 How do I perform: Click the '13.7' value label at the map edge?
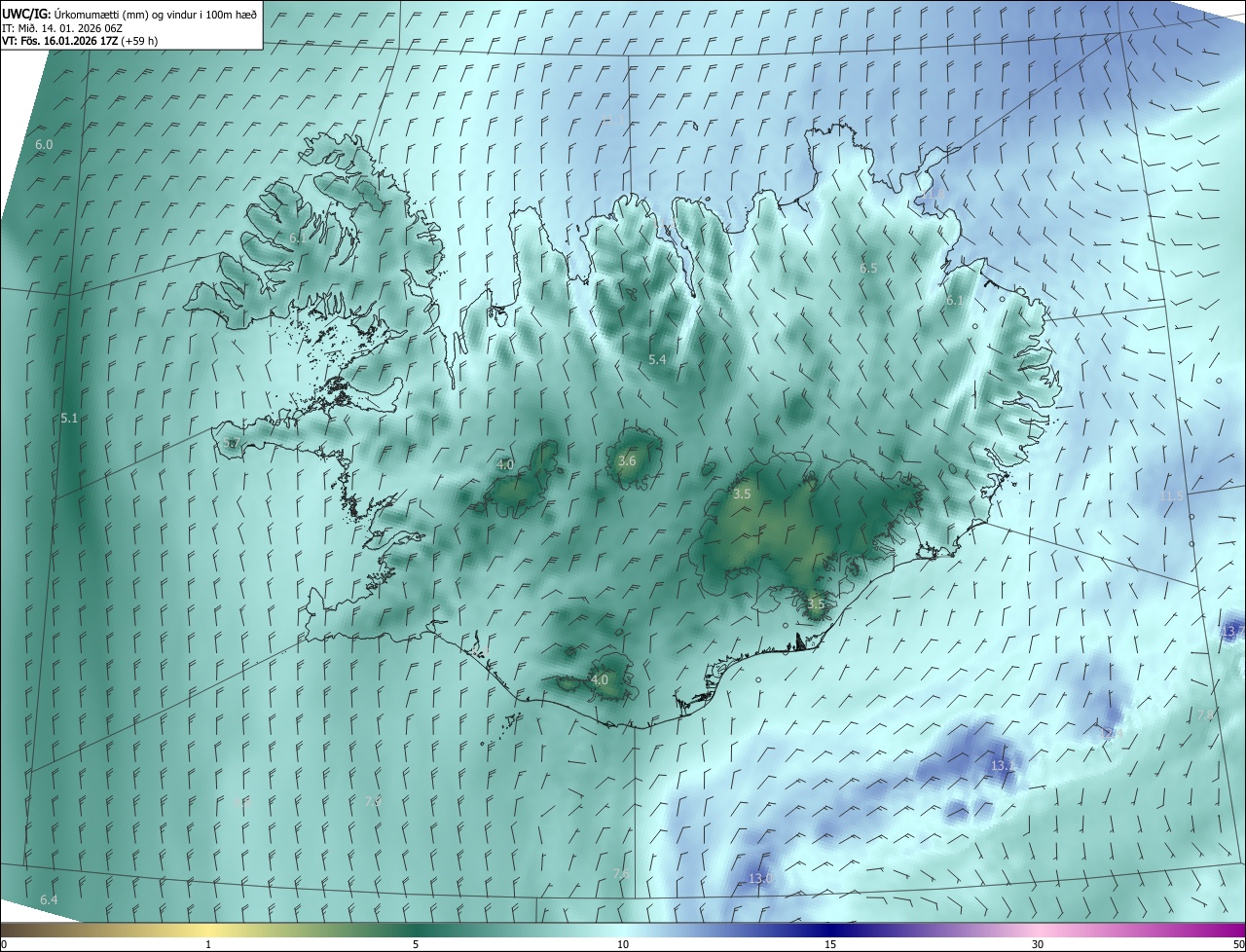1232,632
